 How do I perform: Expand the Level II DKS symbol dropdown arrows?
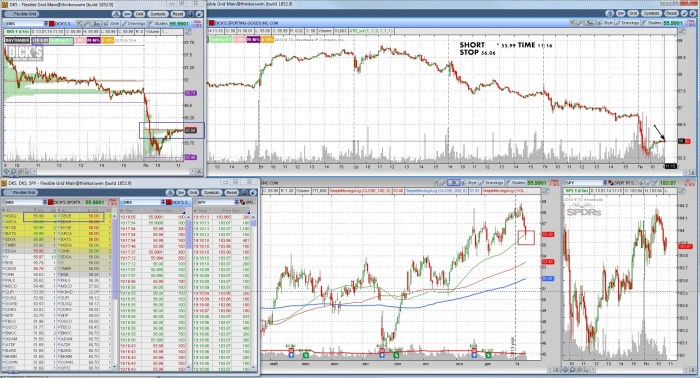[x=45, y=202]
